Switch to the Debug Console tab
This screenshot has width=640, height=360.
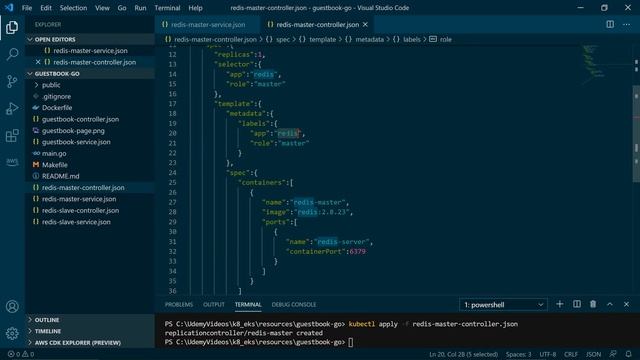pyautogui.click(x=294, y=304)
